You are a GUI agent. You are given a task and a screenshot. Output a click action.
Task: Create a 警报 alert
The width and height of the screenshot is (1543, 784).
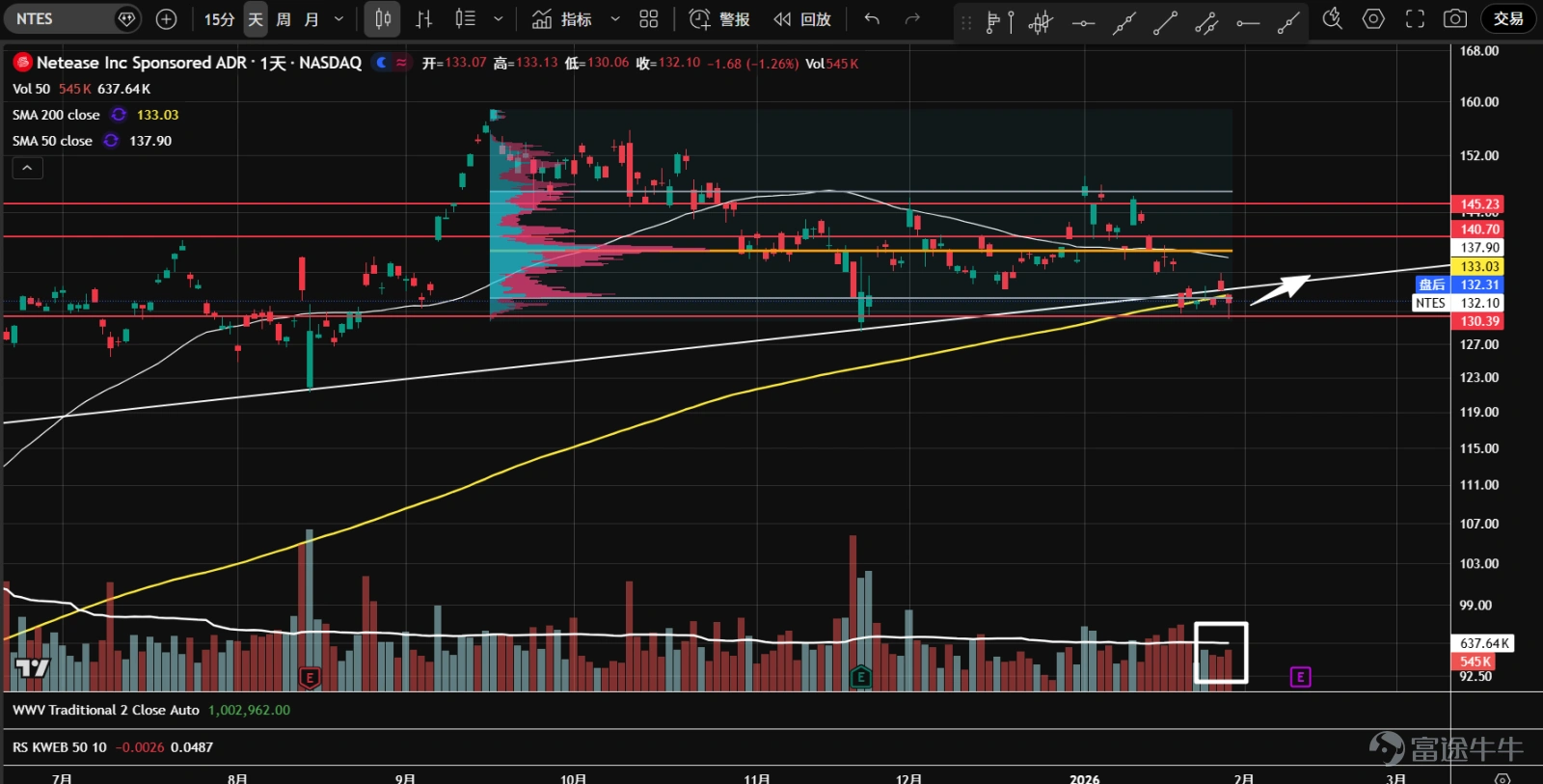(719, 19)
